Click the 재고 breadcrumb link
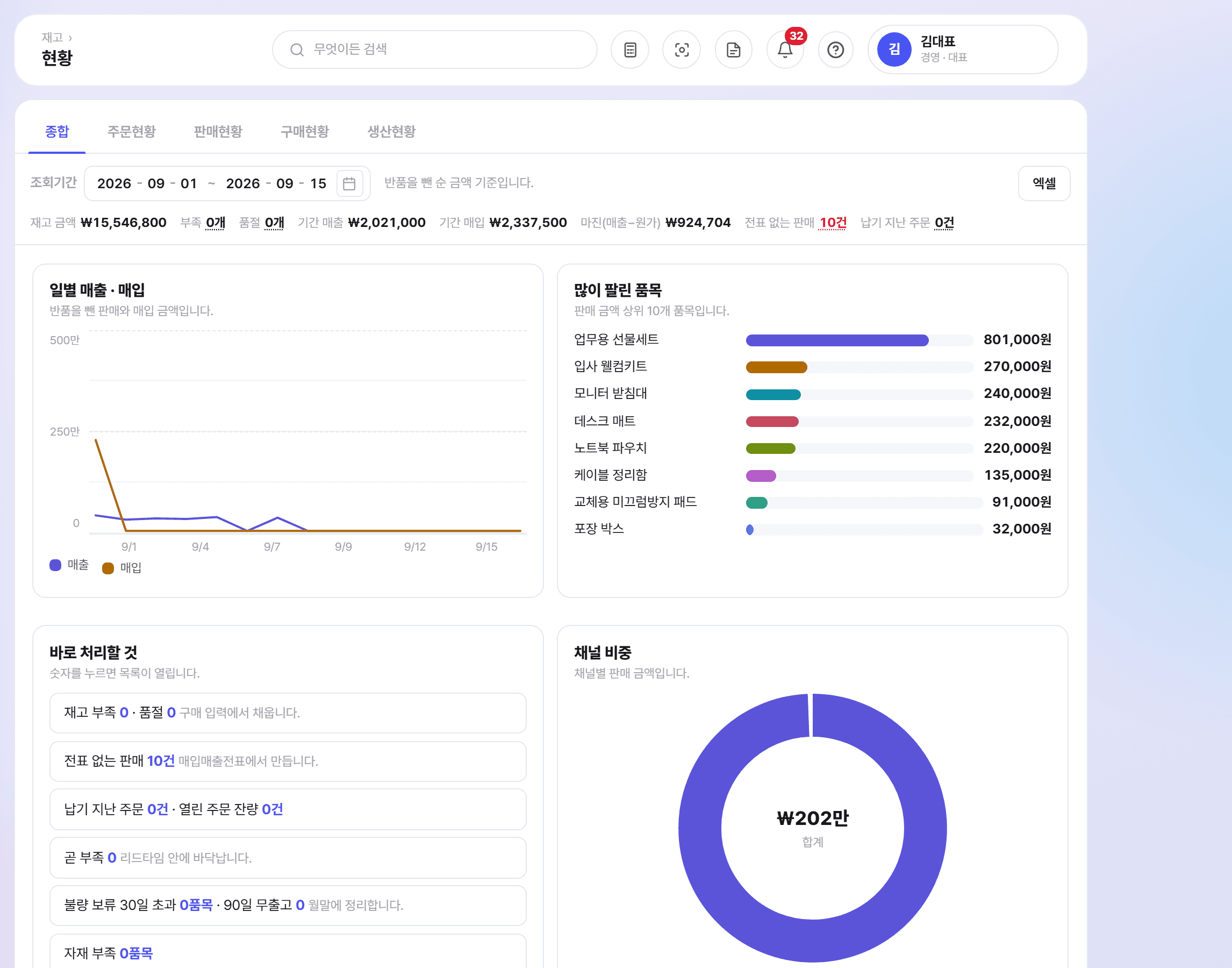The width and height of the screenshot is (1232, 968). click(52, 38)
